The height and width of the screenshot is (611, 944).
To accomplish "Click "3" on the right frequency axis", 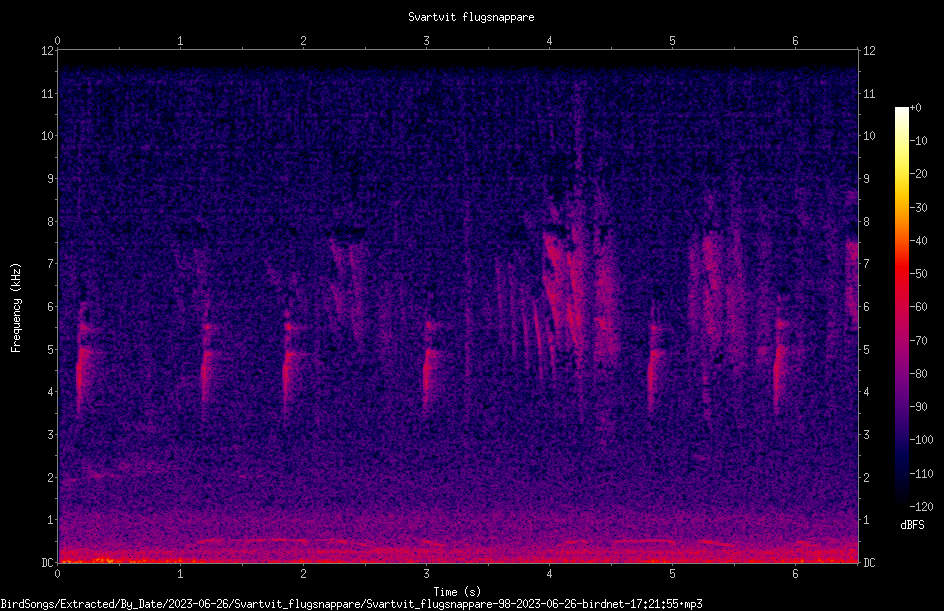I will pyautogui.click(x=866, y=435).
